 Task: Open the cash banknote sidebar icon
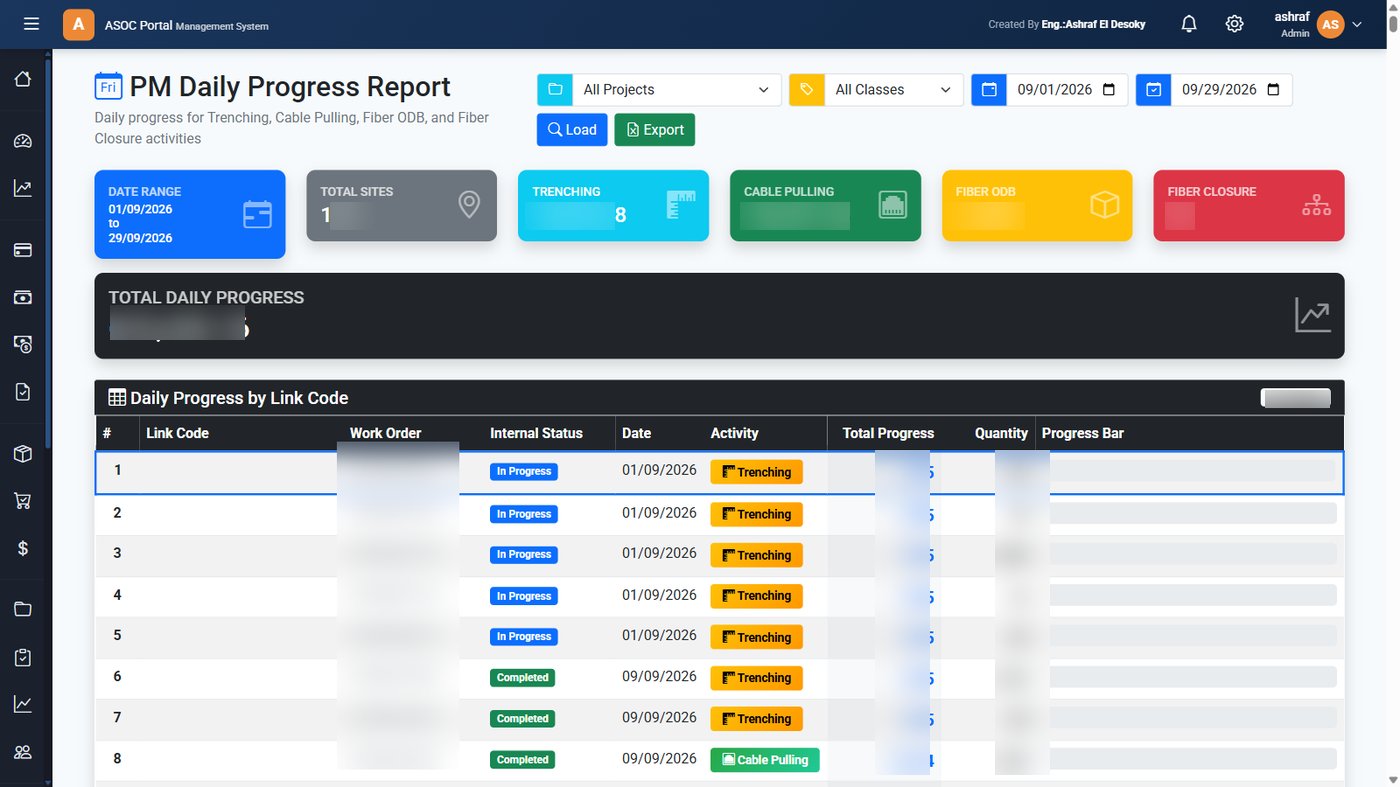(23, 297)
